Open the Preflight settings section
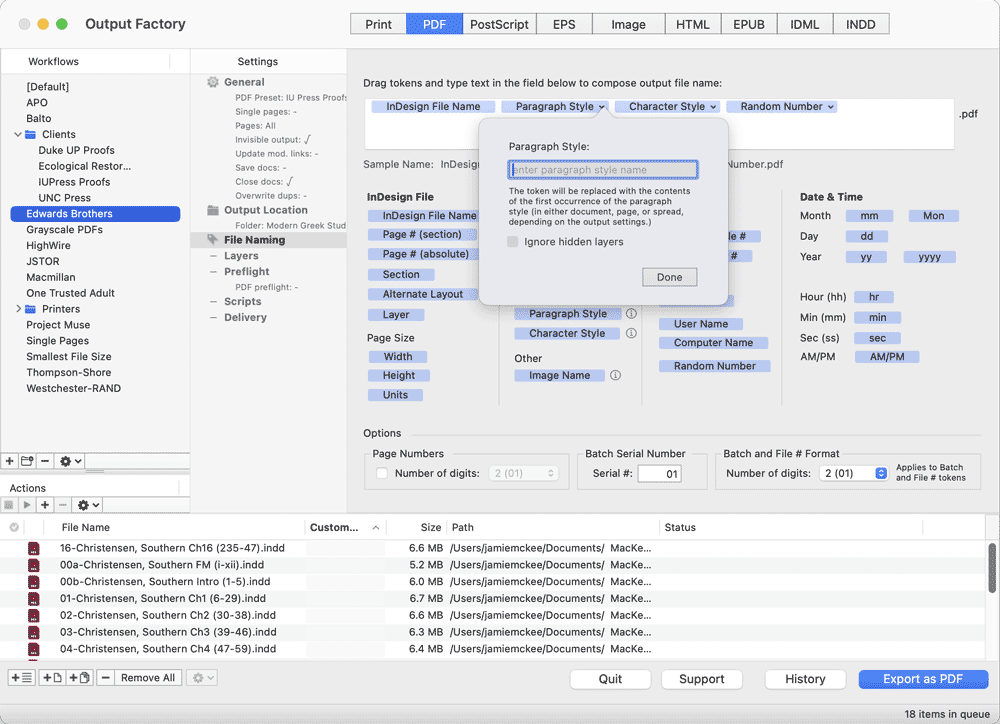The width and height of the screenshot is (1000, 724). coord(246,272)
